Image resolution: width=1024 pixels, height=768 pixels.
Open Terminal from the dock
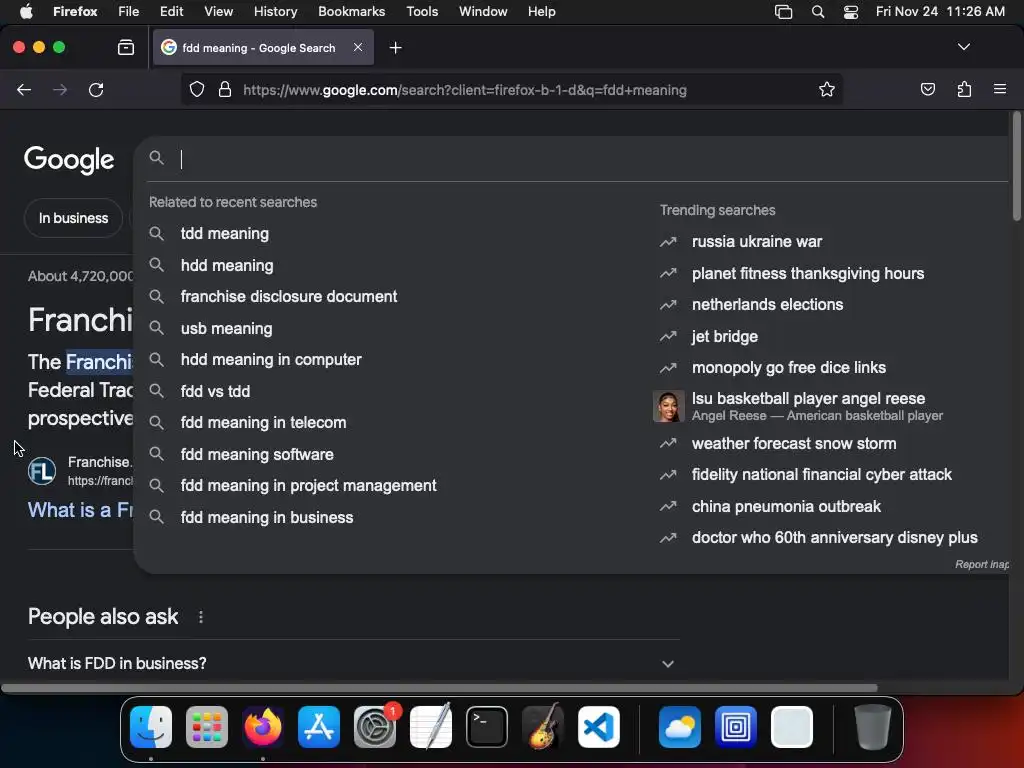(x=487, y=727)
